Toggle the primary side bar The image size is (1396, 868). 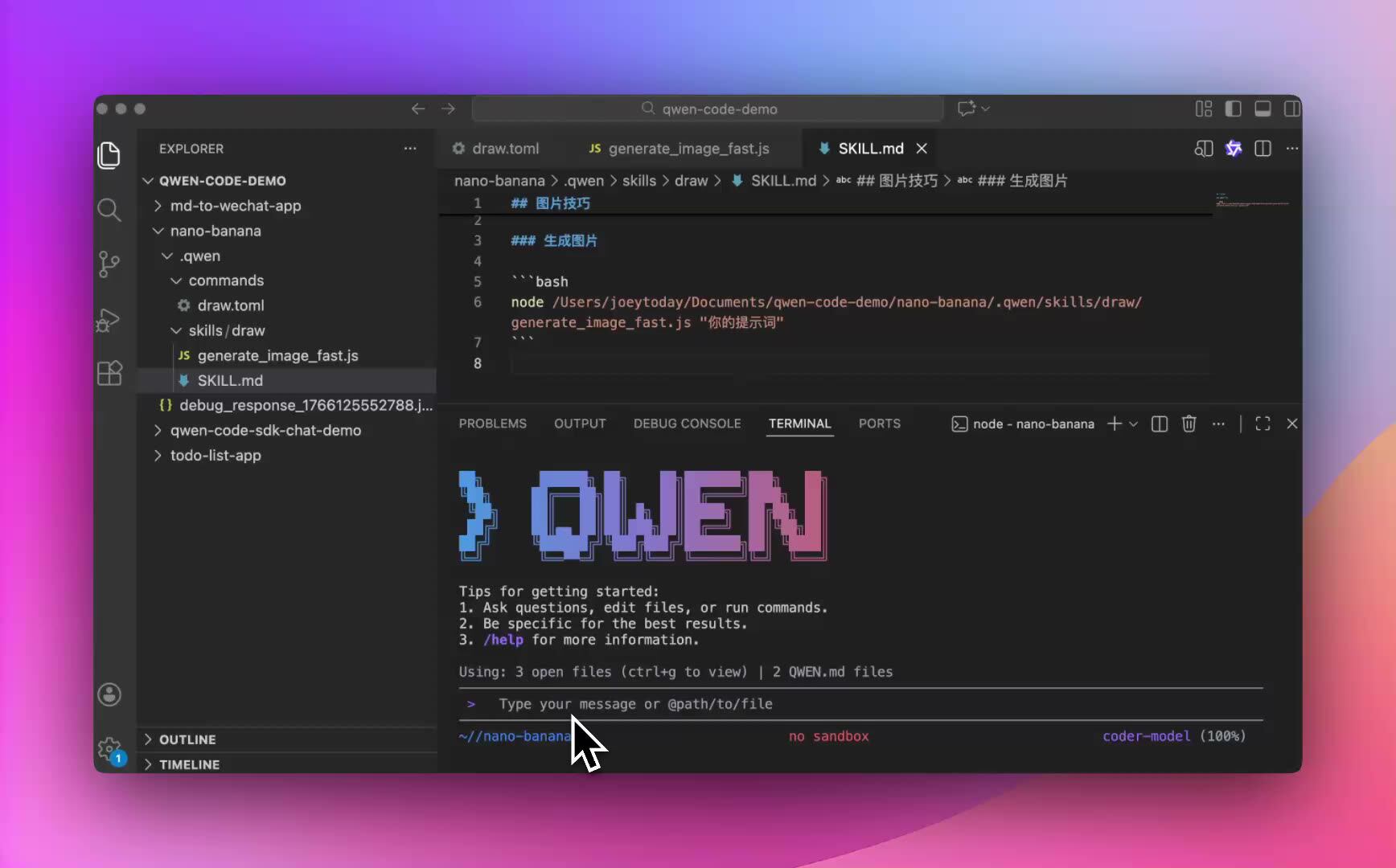point(1234,108)
